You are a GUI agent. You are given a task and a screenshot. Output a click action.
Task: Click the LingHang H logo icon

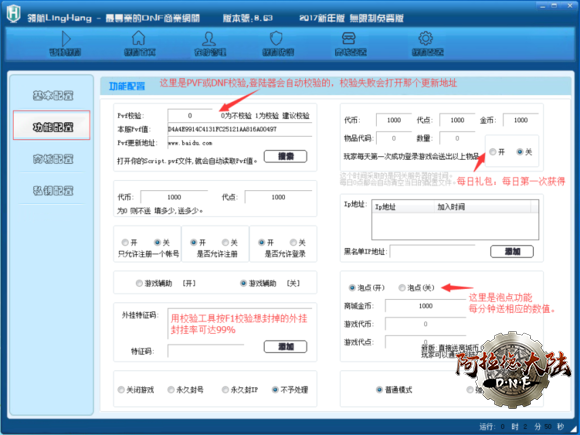point(13,14)
